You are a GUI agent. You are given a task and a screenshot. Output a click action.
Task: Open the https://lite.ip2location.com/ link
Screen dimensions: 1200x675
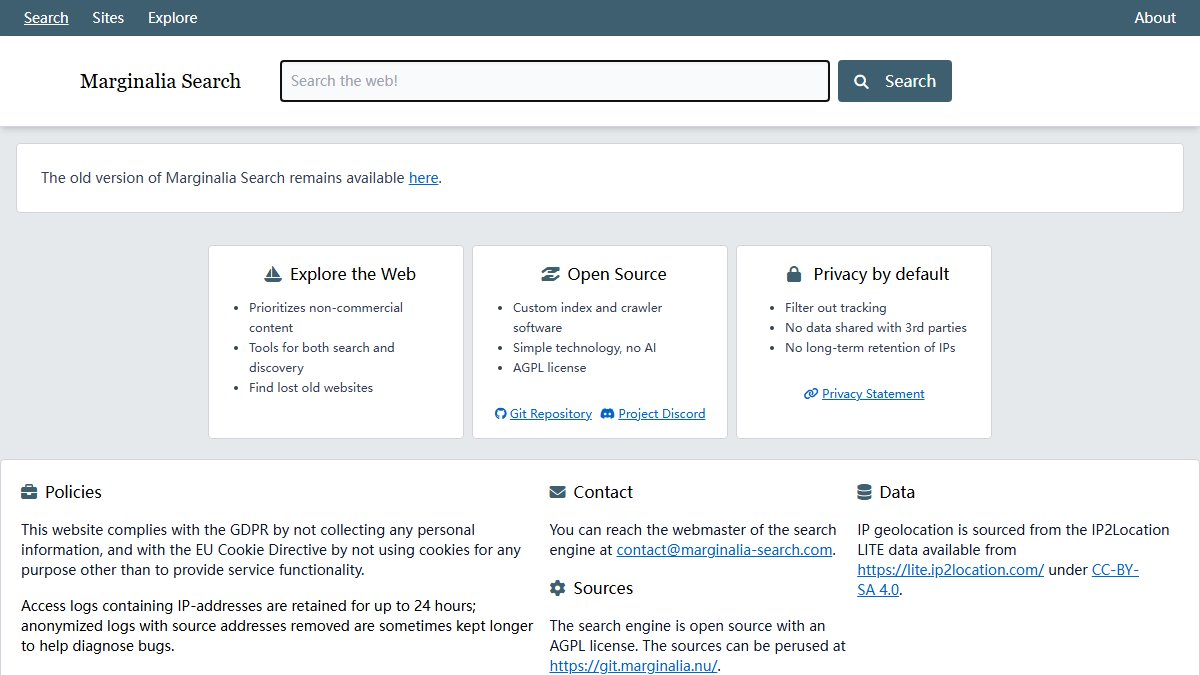(951, 570)
